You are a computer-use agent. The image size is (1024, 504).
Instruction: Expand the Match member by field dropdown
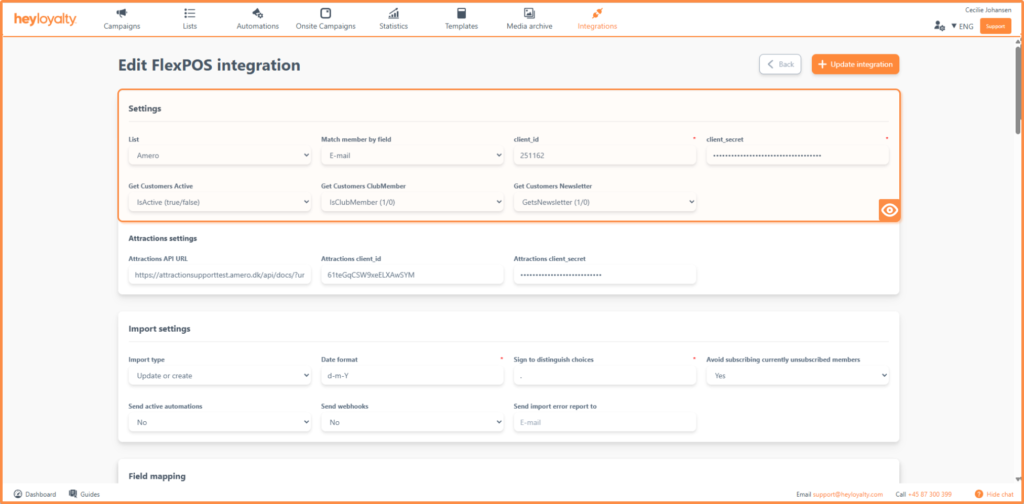412,156
